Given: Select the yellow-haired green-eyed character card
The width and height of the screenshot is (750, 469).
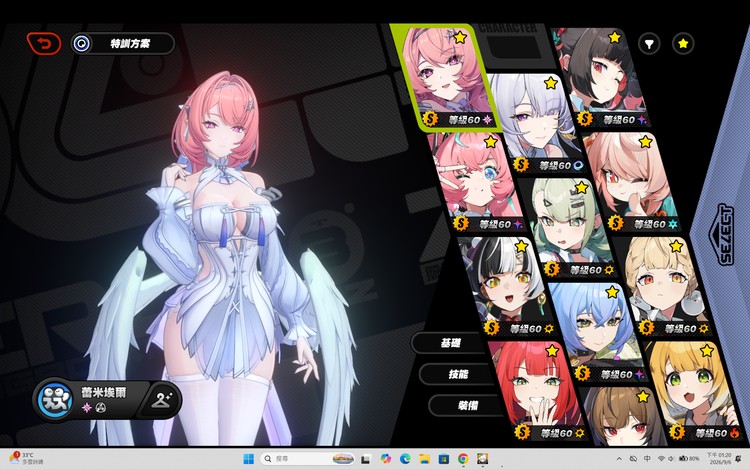Looking at the screenshot, I should point(694,391).
